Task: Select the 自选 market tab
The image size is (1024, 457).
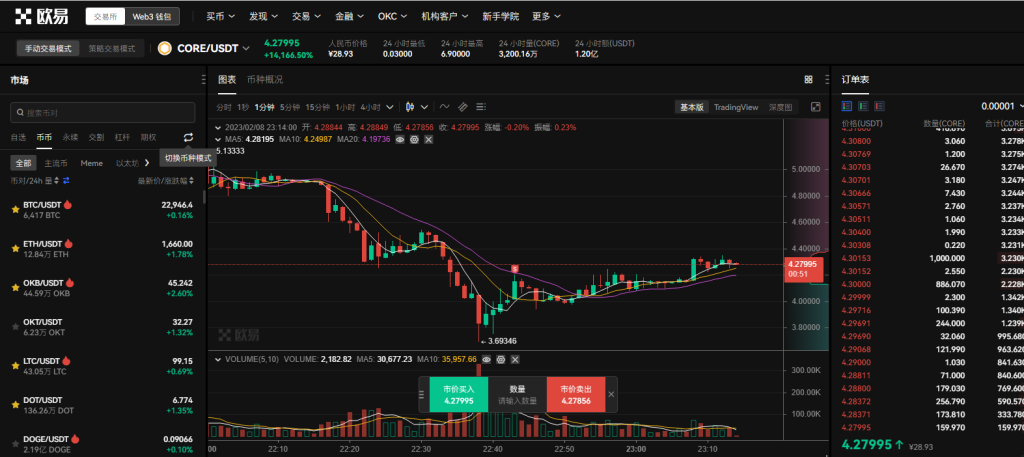Action: point(18,137)
